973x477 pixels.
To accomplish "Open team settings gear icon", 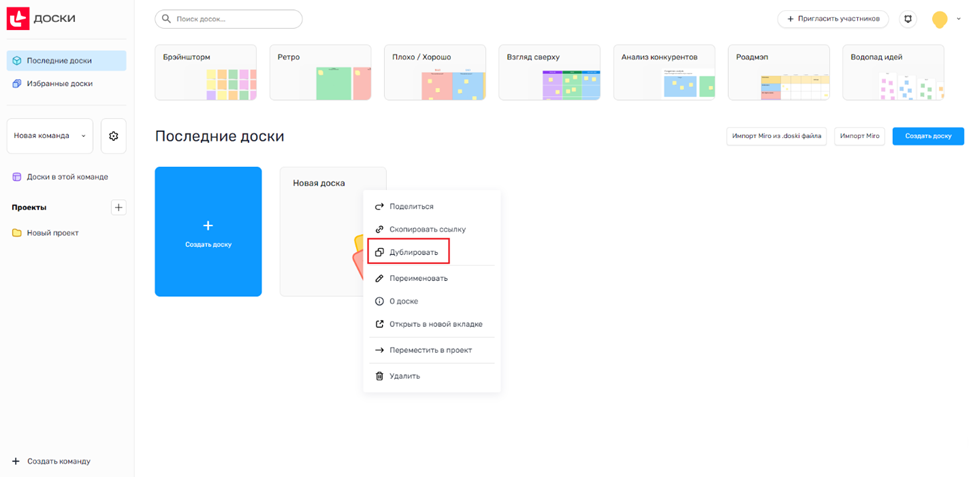I will 114,136.
